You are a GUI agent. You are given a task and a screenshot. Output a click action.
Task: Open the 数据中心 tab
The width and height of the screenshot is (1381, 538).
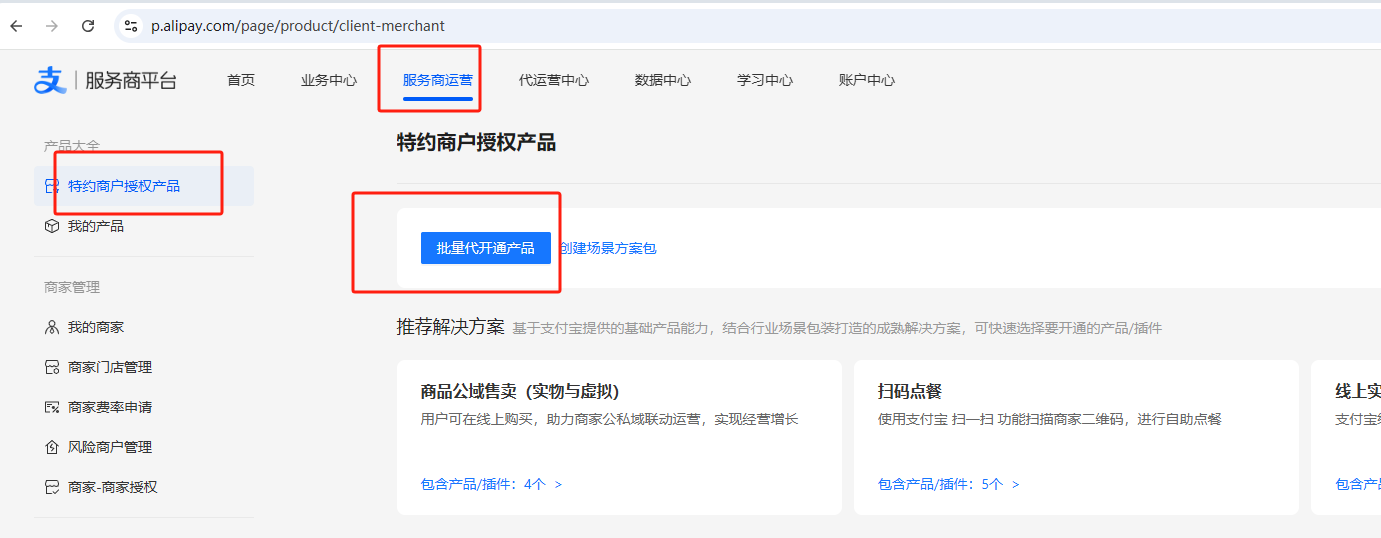tap(663, 80)
